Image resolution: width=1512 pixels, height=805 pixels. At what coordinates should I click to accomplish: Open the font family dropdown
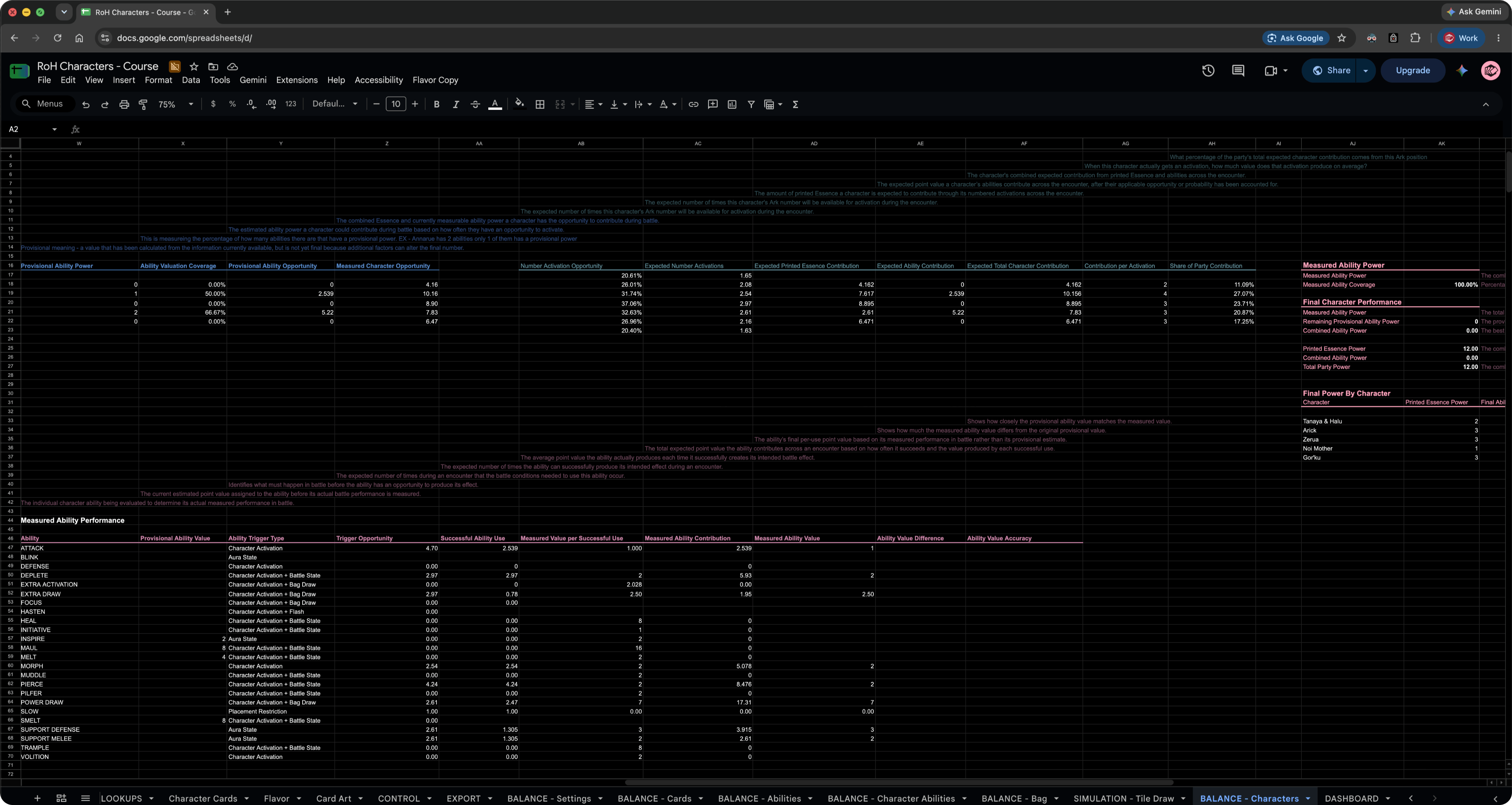coord(335,104)
